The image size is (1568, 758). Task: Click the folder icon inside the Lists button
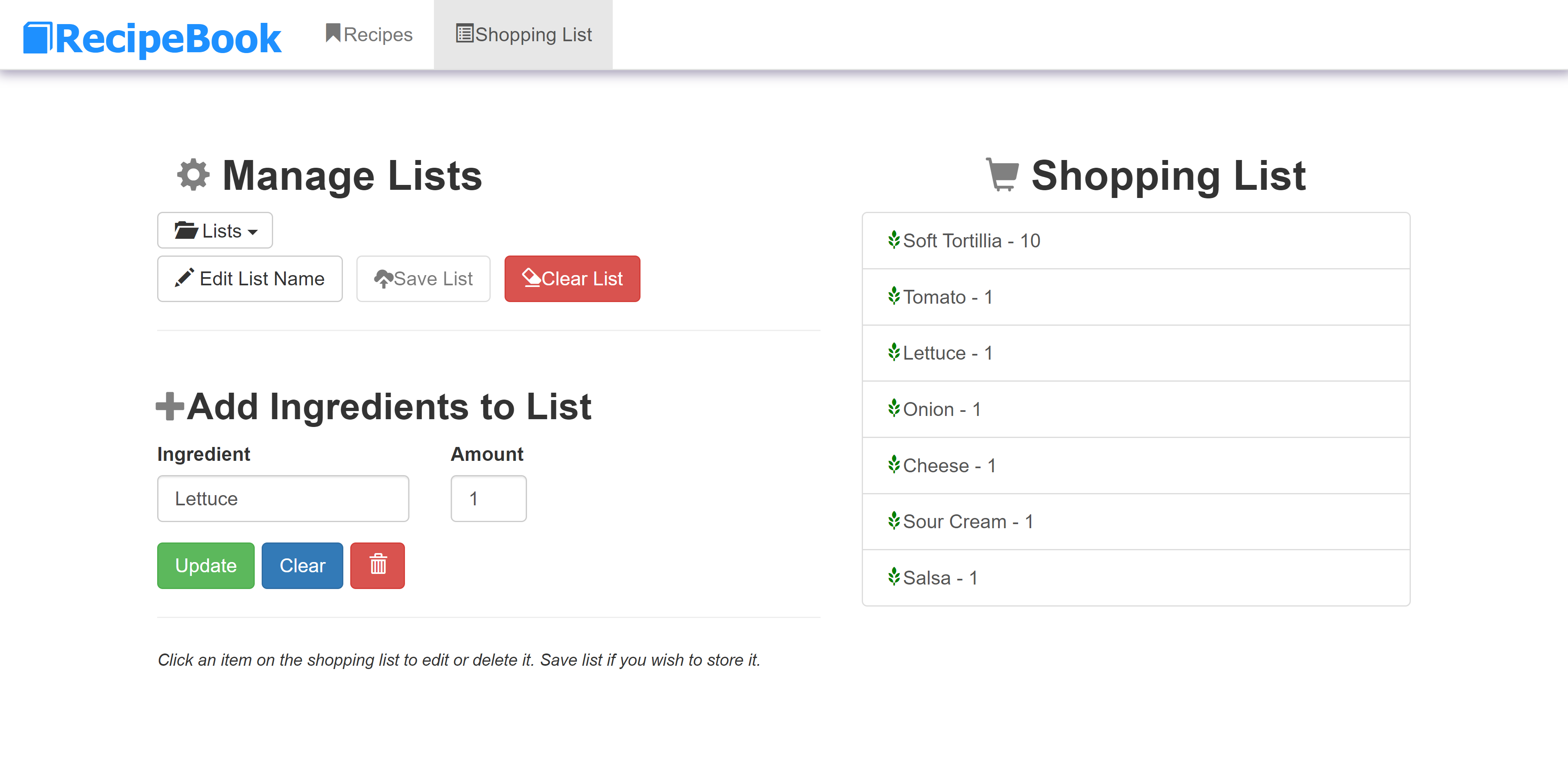pyautogui.click(x=187, y=230)
